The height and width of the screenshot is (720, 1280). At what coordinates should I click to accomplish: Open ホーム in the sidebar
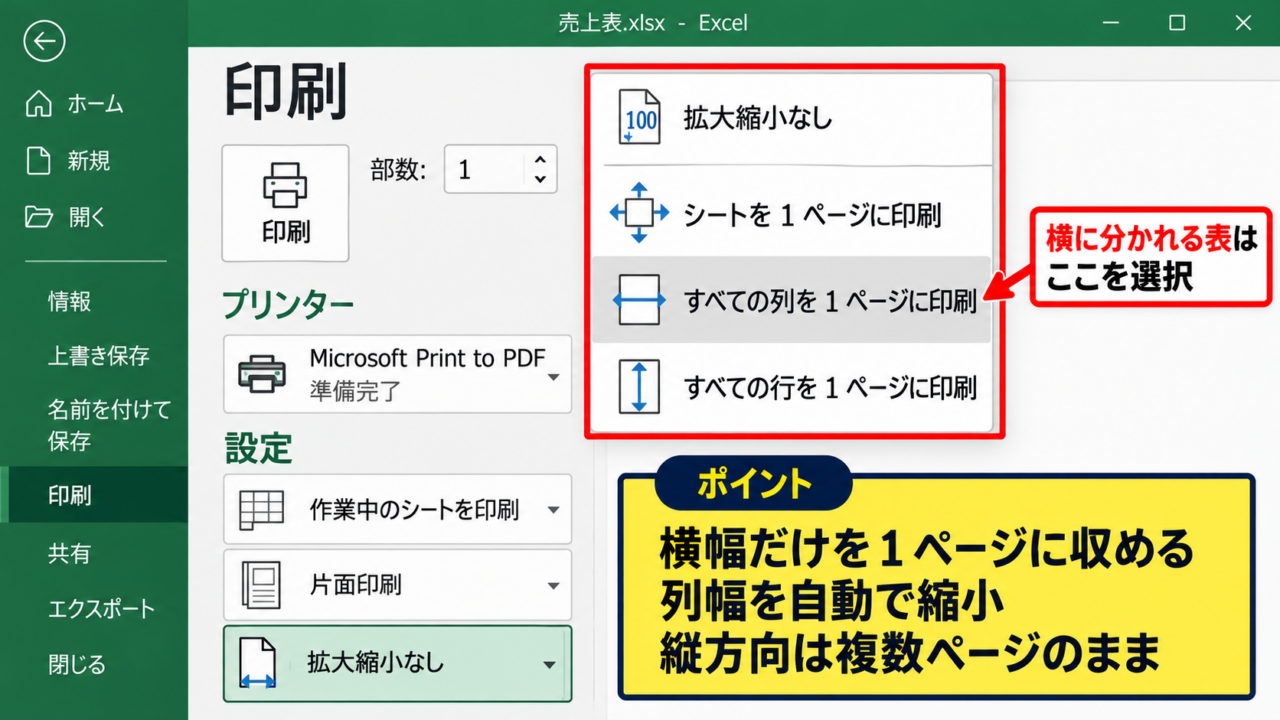point(94,103)
